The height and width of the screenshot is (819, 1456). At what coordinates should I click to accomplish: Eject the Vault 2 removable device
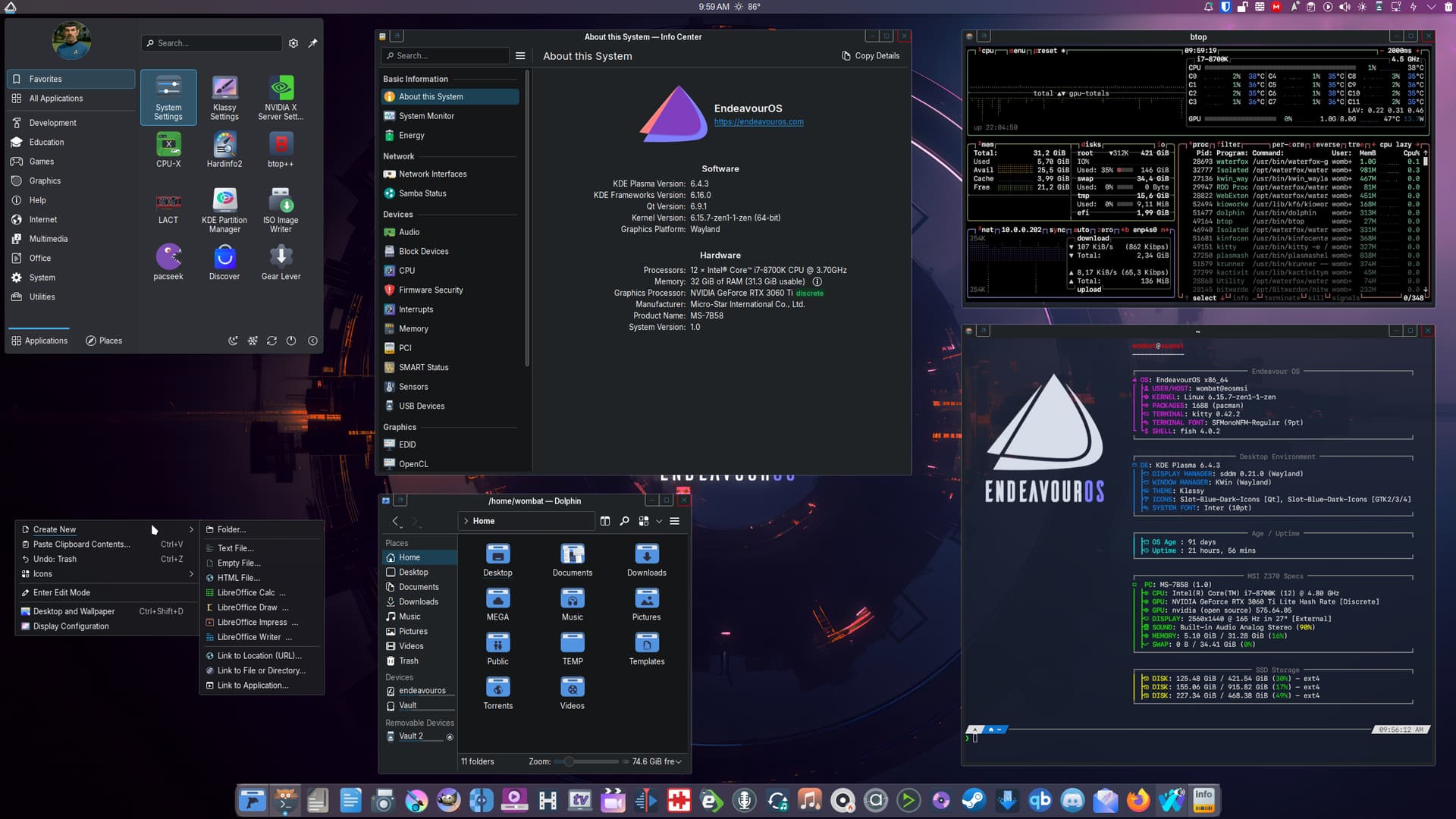450,737
